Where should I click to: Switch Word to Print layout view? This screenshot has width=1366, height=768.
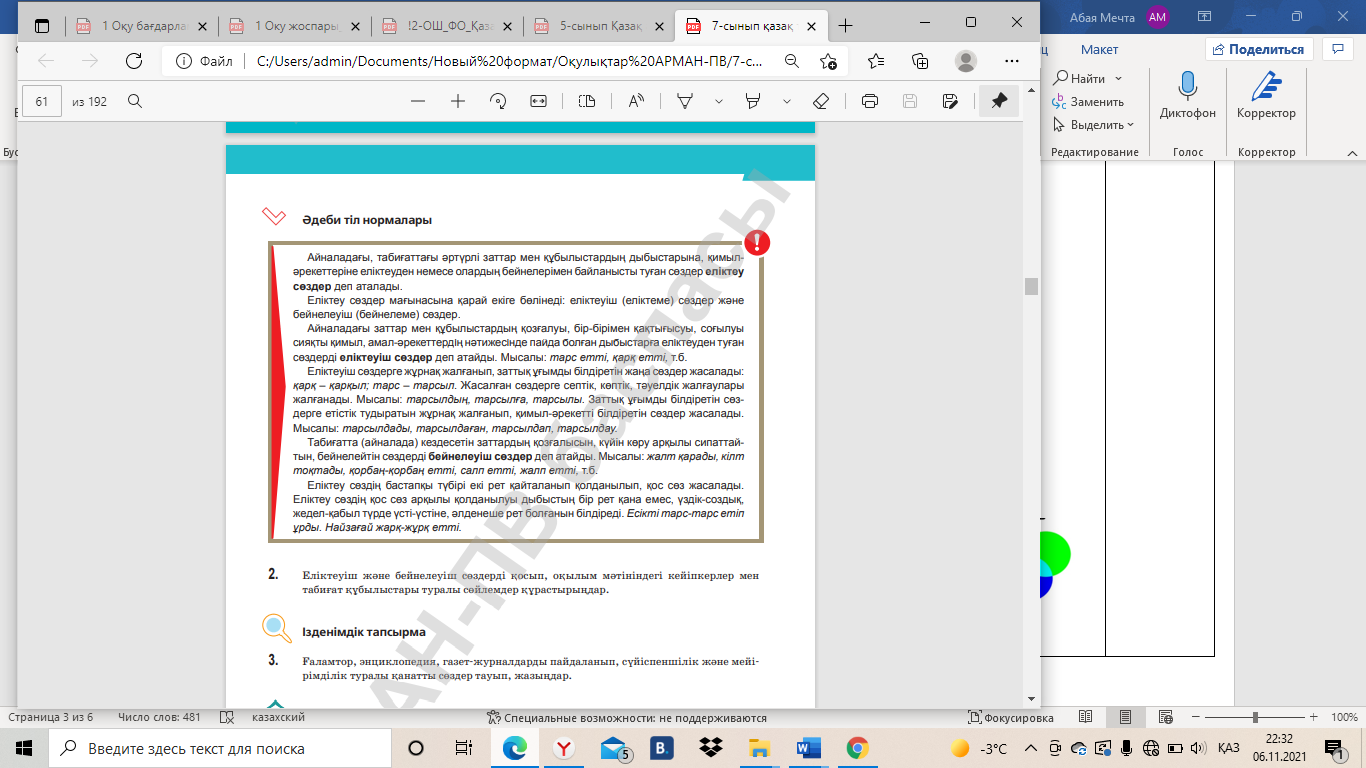click(1125, 717)
